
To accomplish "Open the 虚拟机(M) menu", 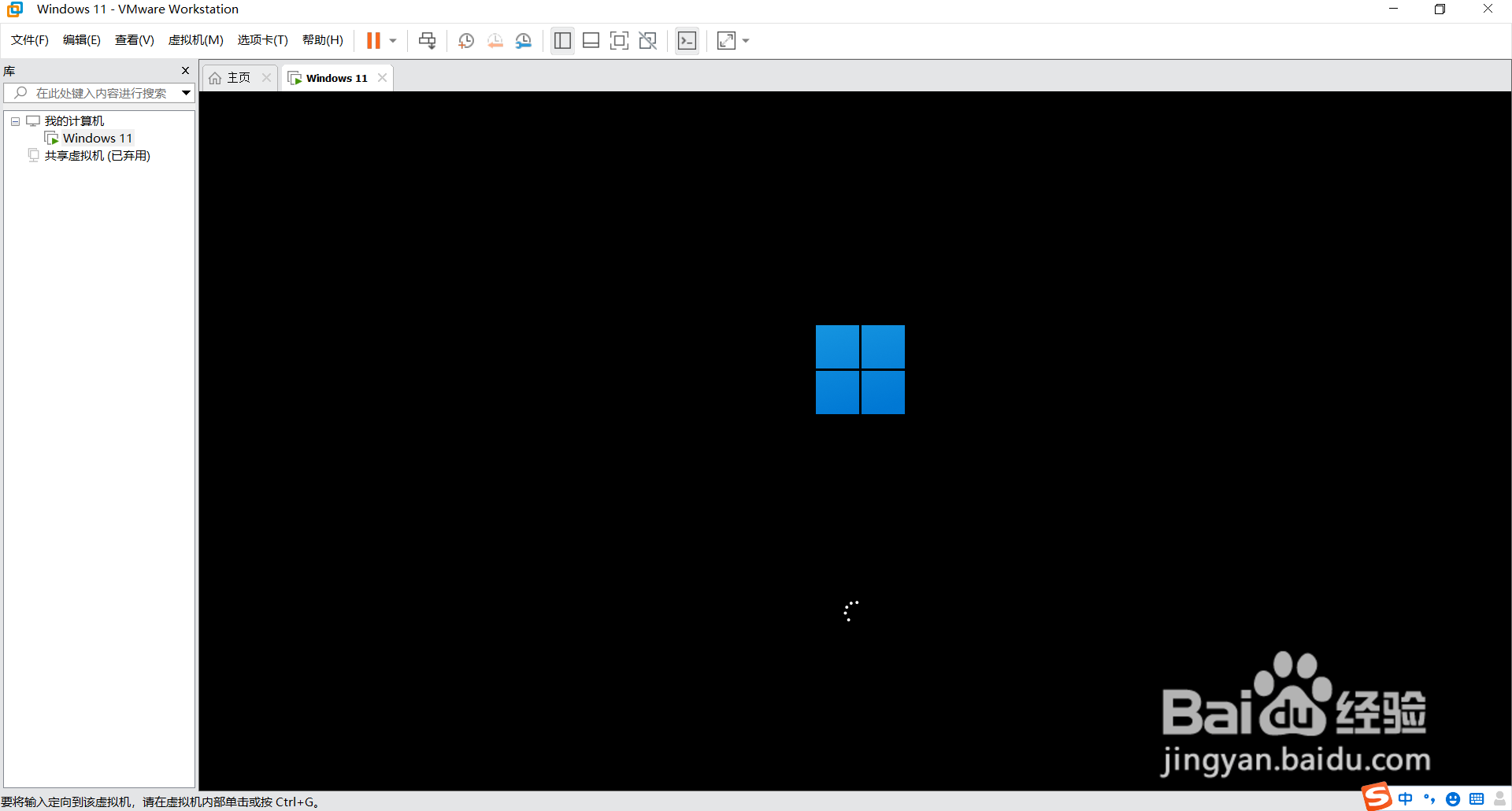I will pyautogui.click(x=196, y=40).
